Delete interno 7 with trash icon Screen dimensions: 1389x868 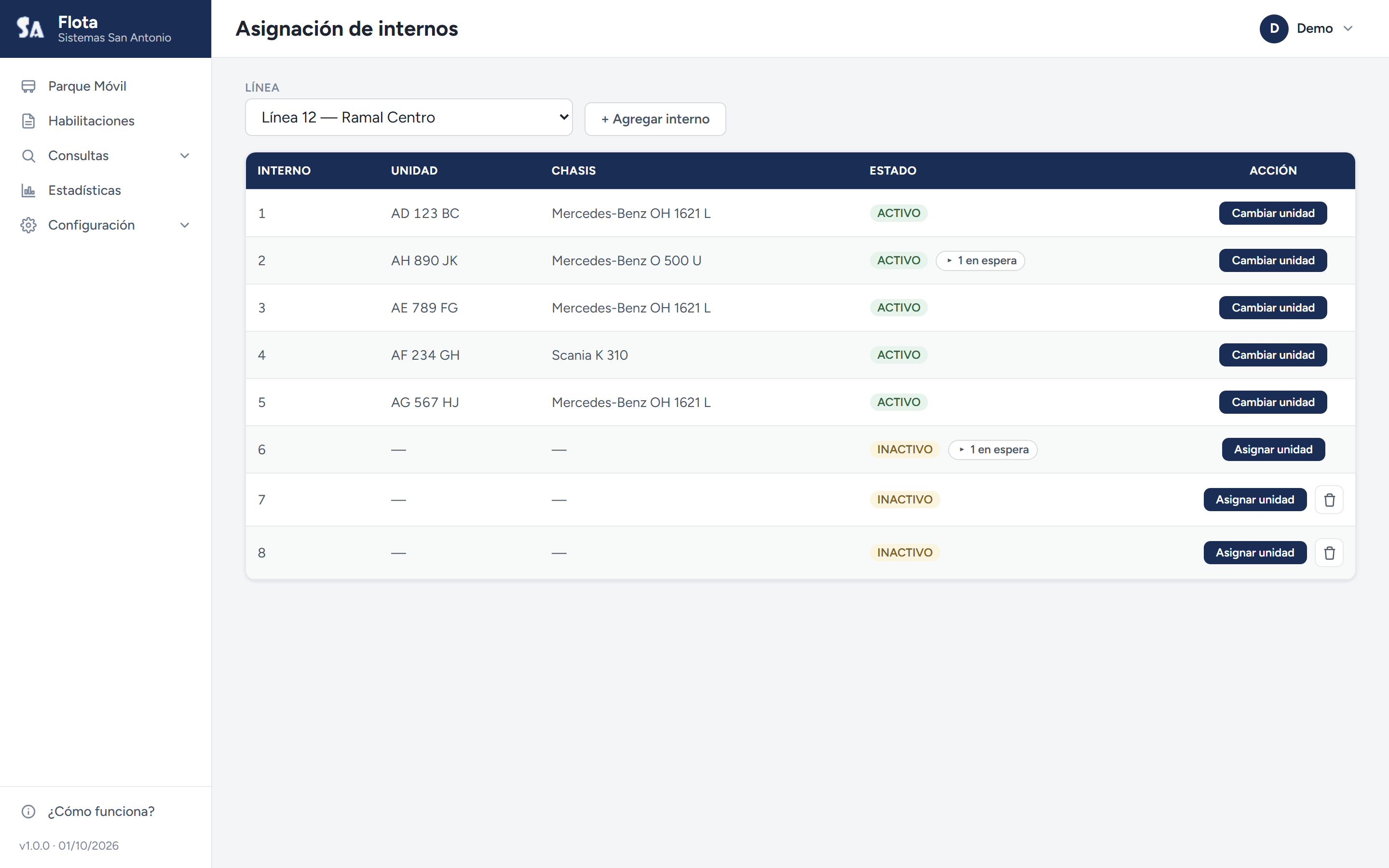point(1329,500)
